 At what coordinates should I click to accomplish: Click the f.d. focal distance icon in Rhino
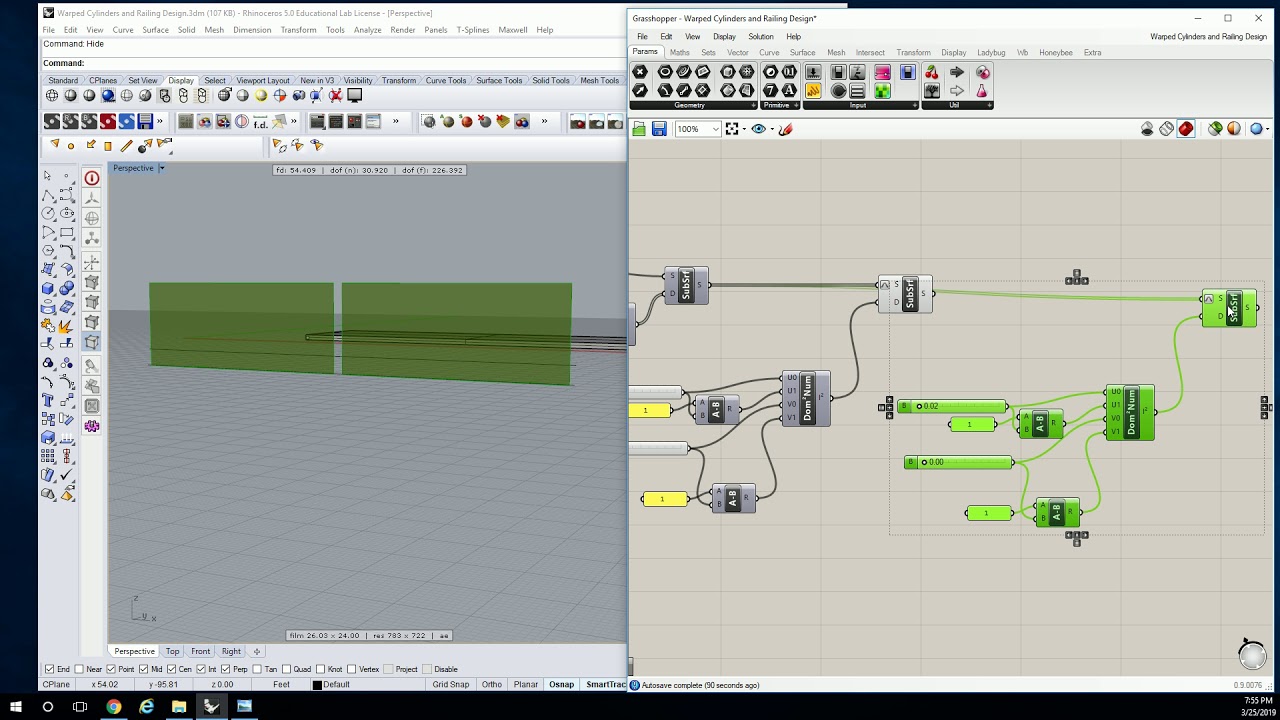click(260, 122)
